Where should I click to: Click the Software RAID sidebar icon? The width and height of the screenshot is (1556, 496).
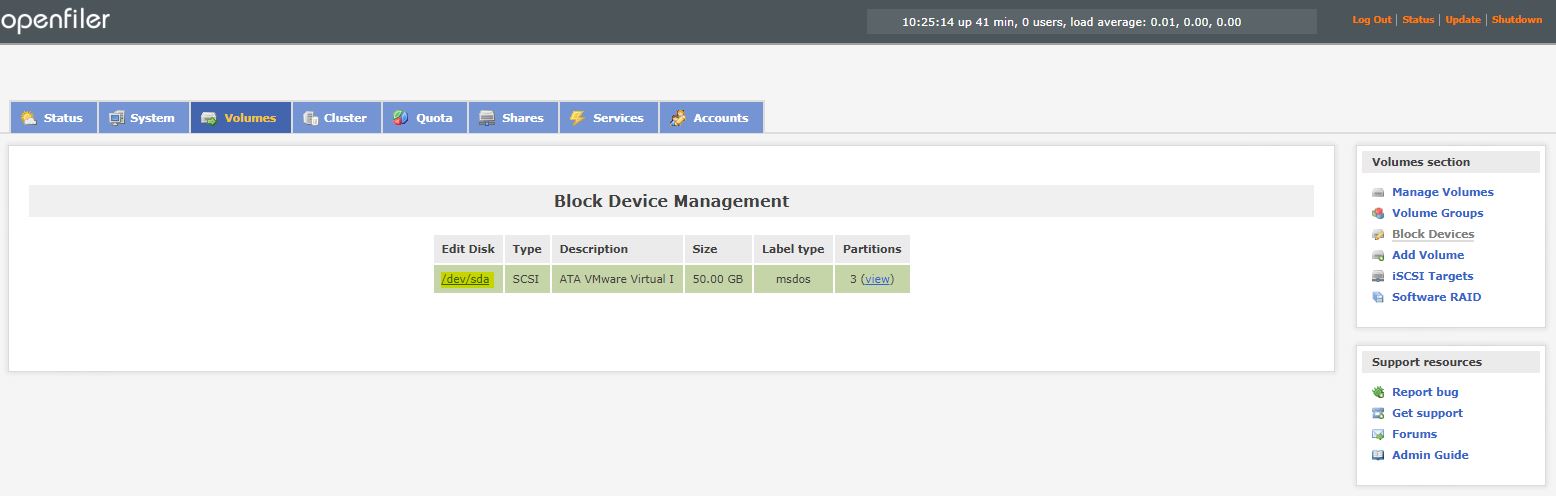point(1378,297)
